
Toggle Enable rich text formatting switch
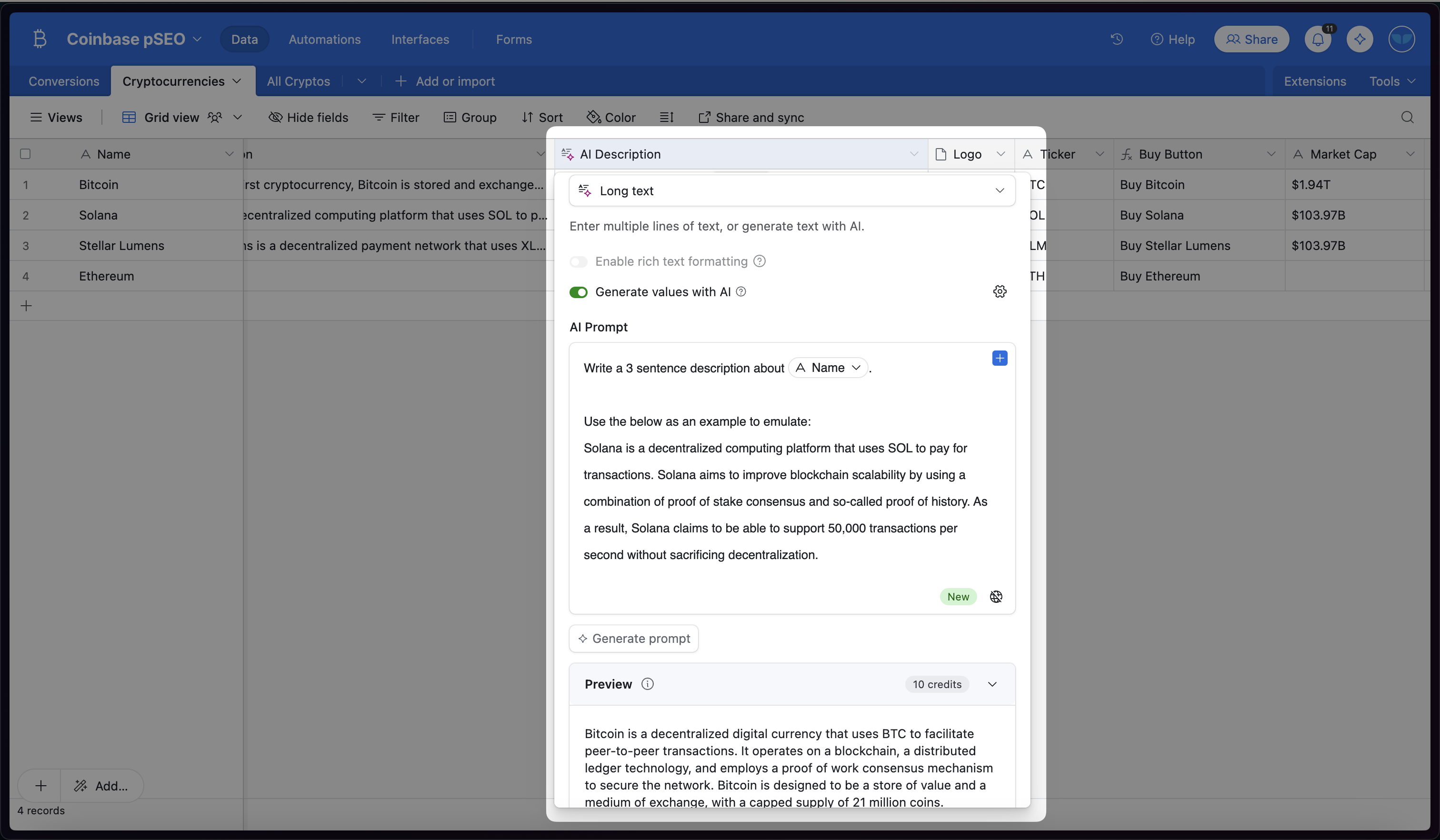(578, 262)
